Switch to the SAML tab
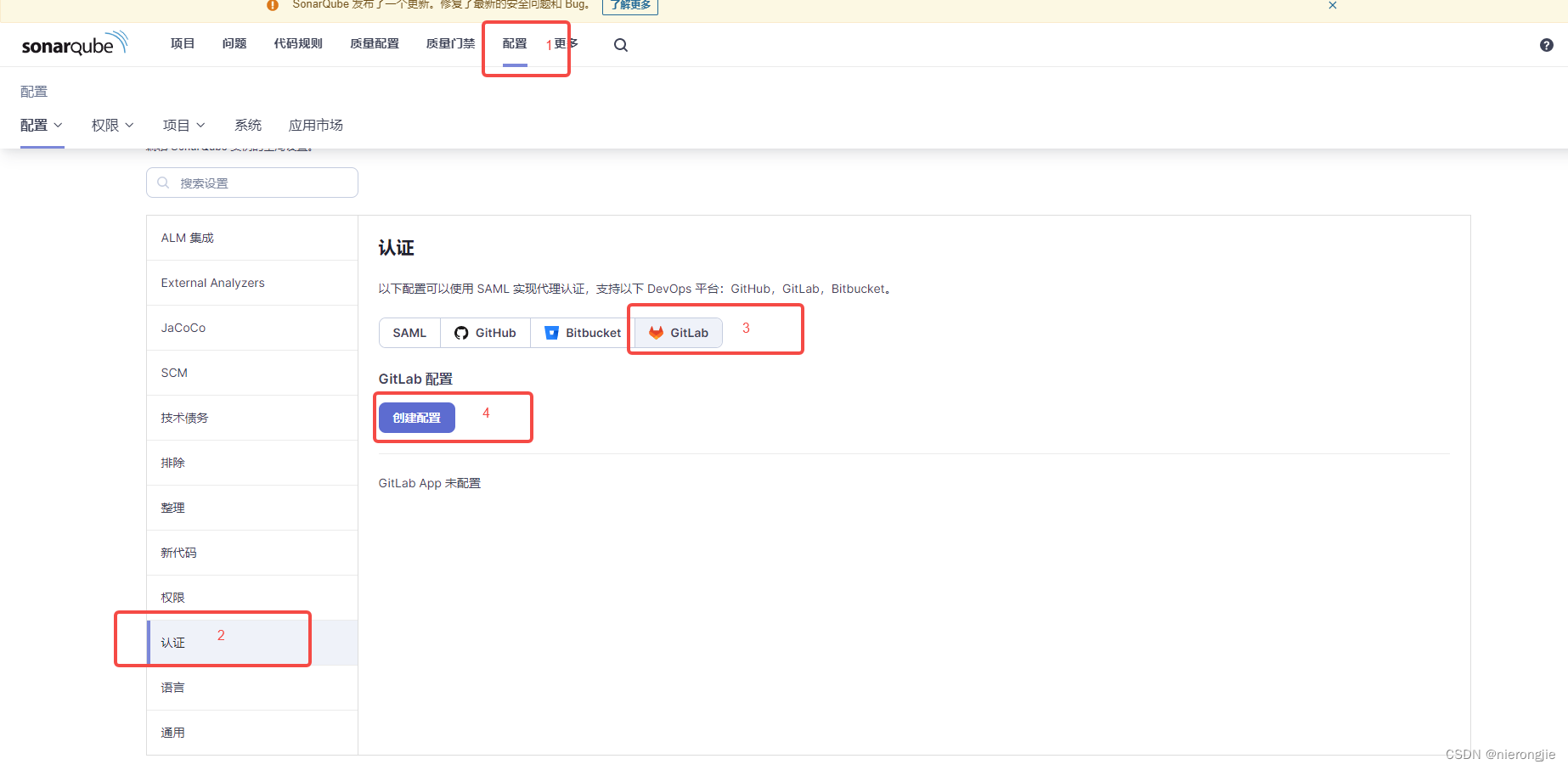The height and width of the screenshot is (770, 1568). click(x=409, y=332)
